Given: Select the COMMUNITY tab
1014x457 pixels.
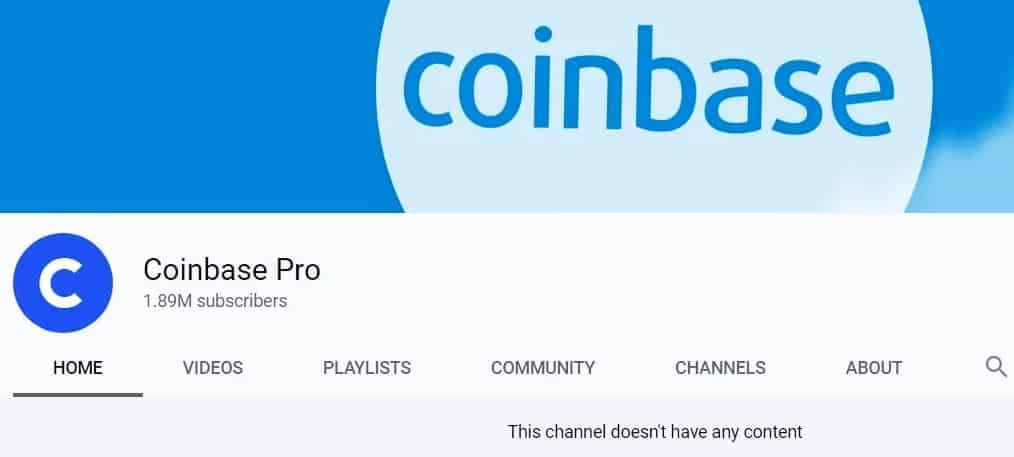Looking at the screenshot, I should click(x=543, y=368).
